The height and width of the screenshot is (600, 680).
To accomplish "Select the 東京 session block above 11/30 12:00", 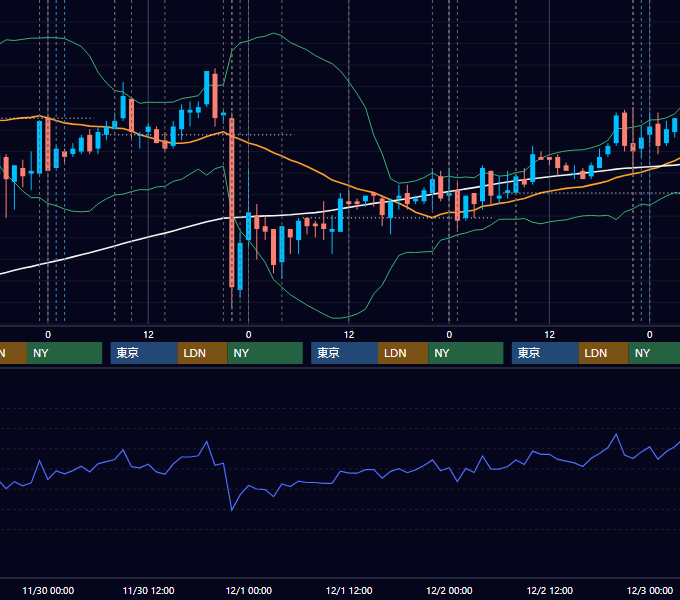I will (144, 353).
